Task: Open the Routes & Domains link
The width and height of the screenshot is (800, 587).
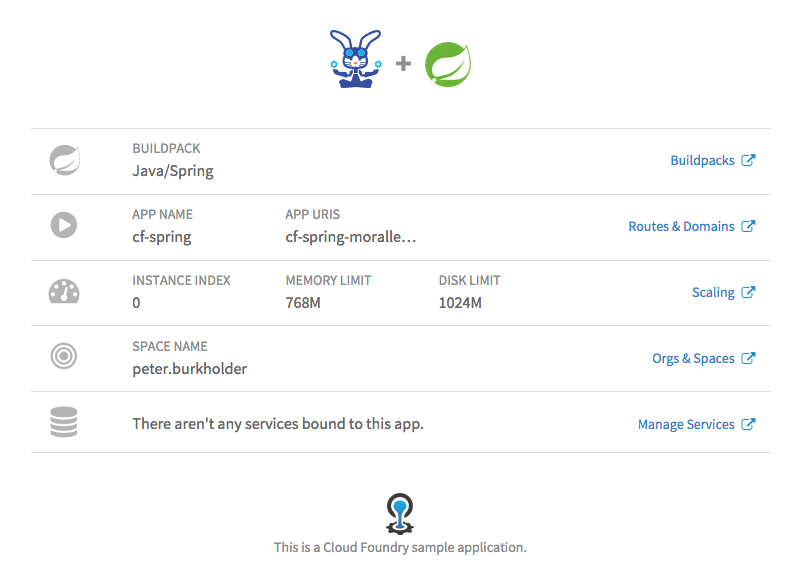Action: (x=681, y=226)
